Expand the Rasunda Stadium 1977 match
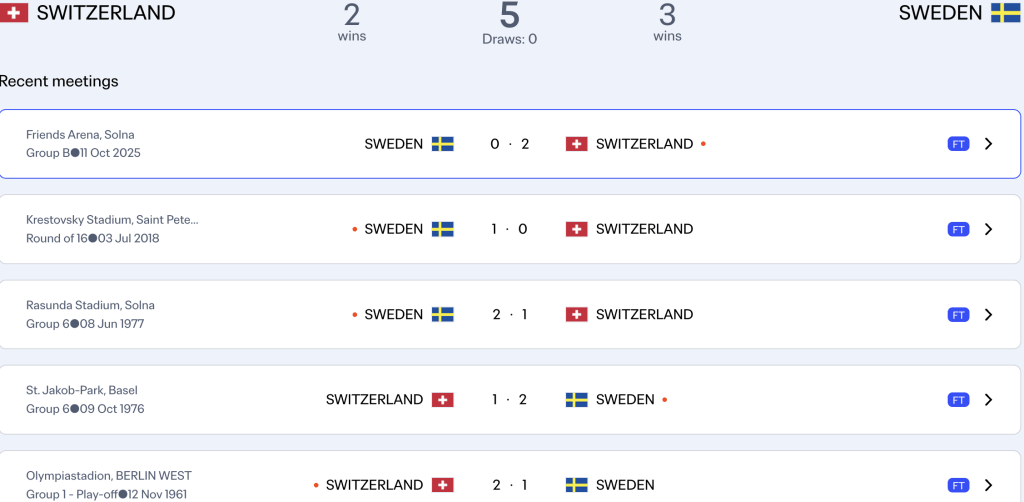This screenshot has width=1024, height=502. click(x=988, y=314)
